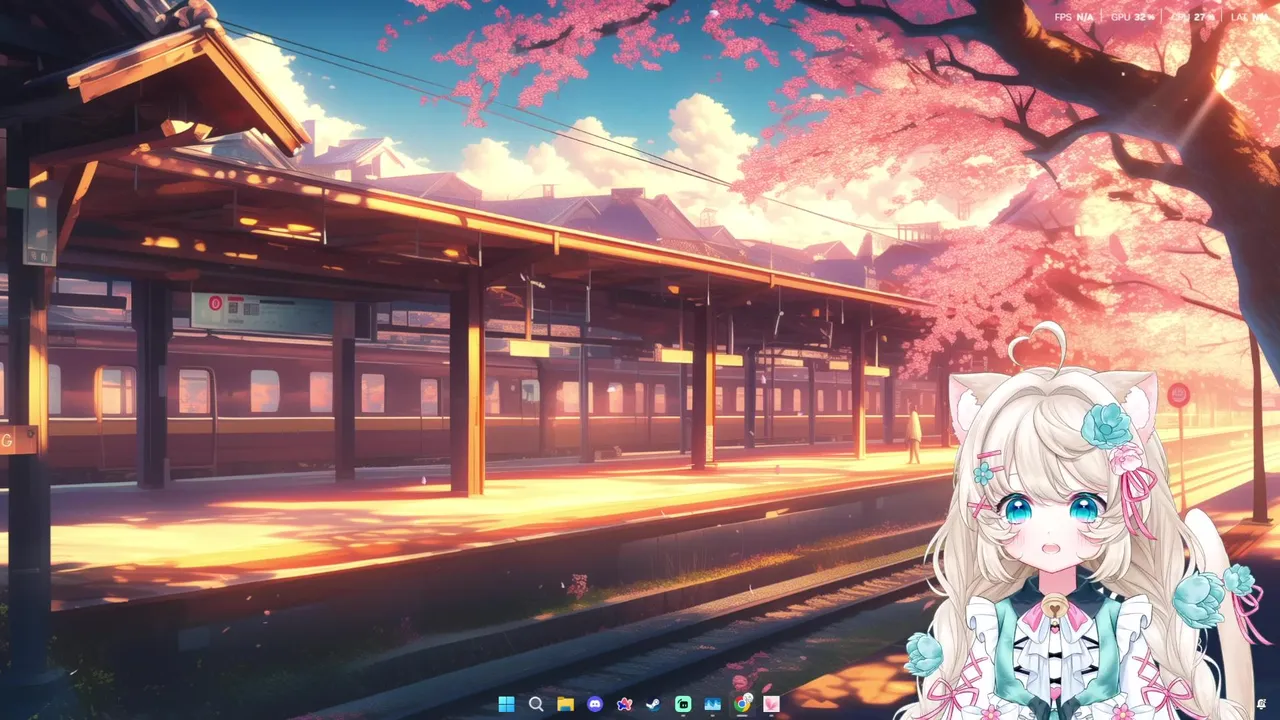Open the blue graph monitor app icon
This screenshot has width=1280, height=720.
713,704
